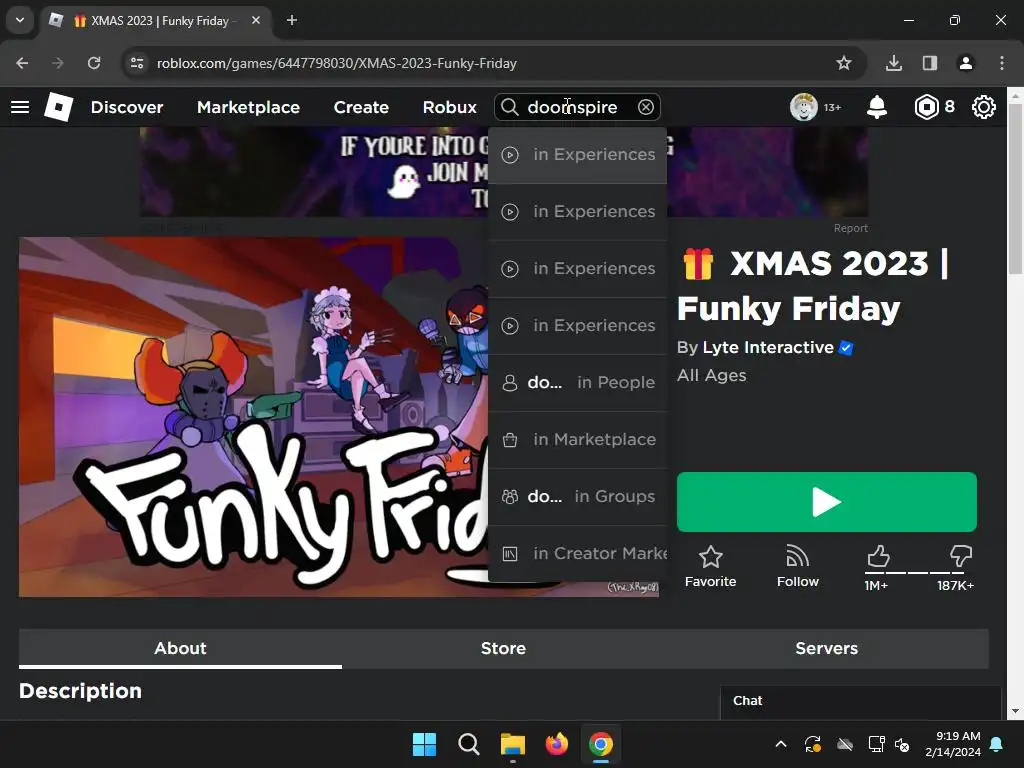
Task: Play the Funky Friday experience
Action: [827, 502]
